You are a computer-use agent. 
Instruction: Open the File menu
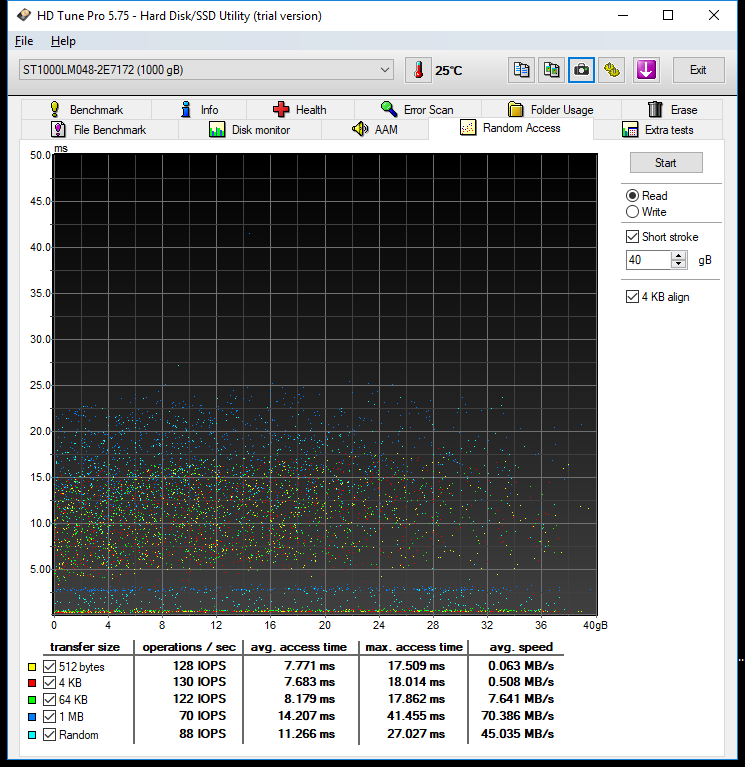[24, 41]
